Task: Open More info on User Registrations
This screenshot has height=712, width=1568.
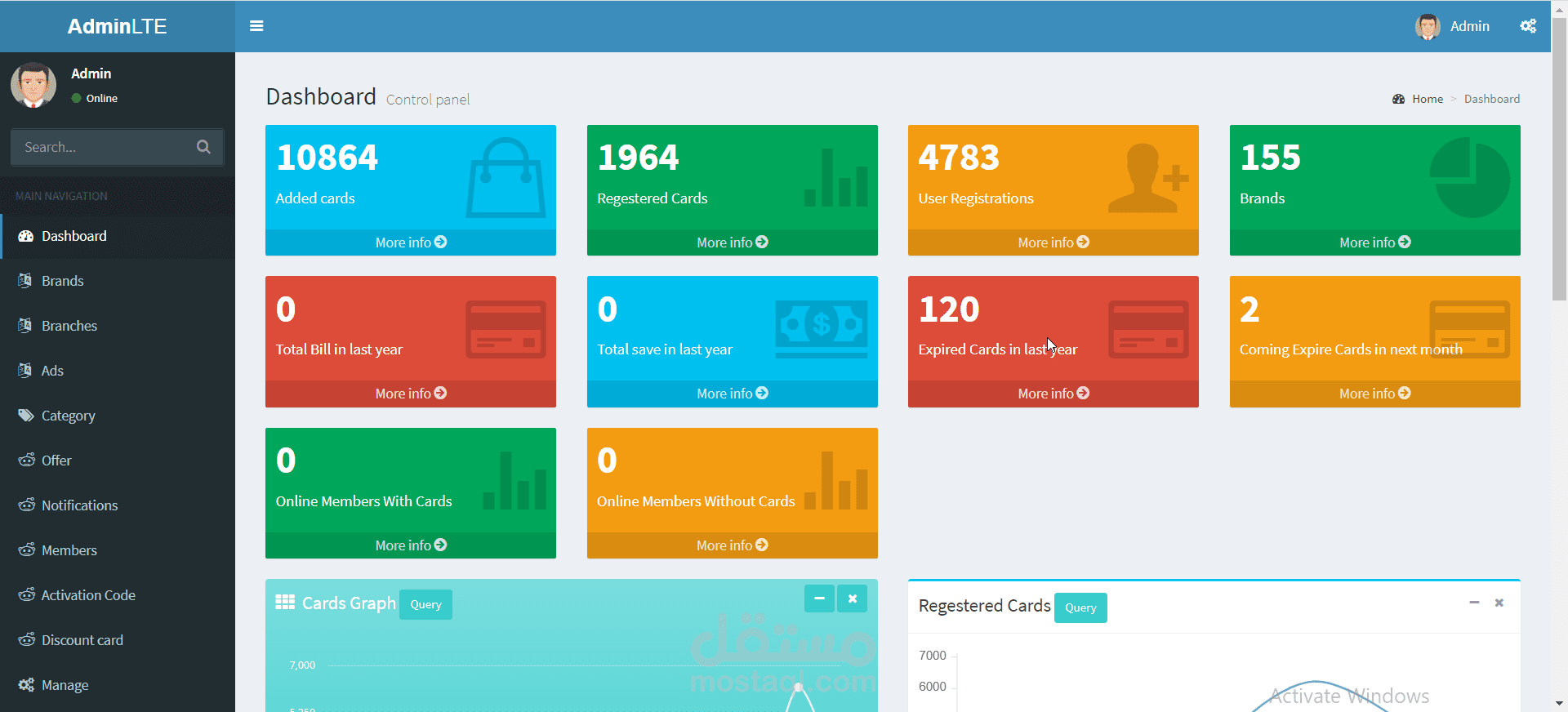Action: [x=1053, y=243]
